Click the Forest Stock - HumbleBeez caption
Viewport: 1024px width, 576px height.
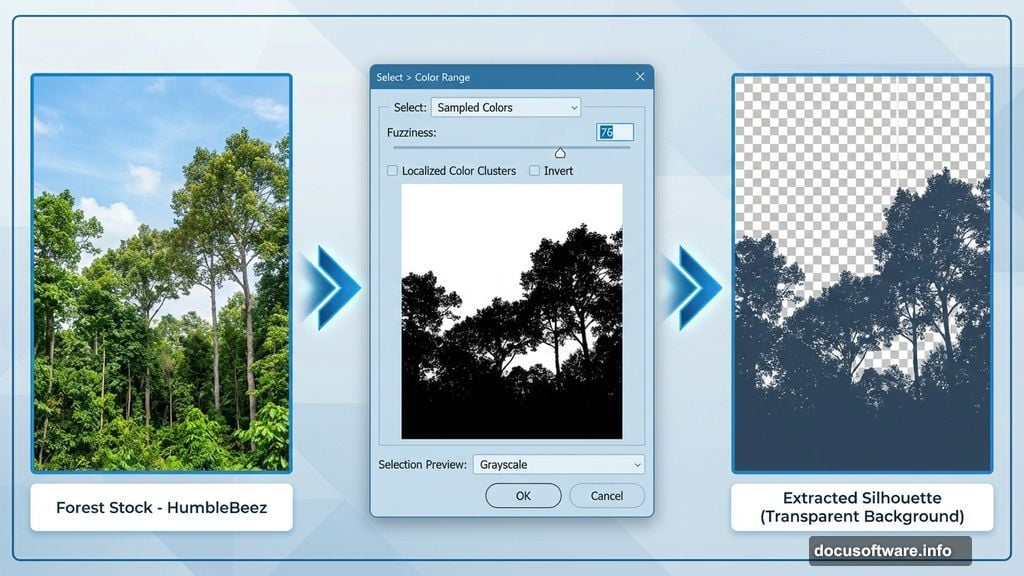(161, 507)
